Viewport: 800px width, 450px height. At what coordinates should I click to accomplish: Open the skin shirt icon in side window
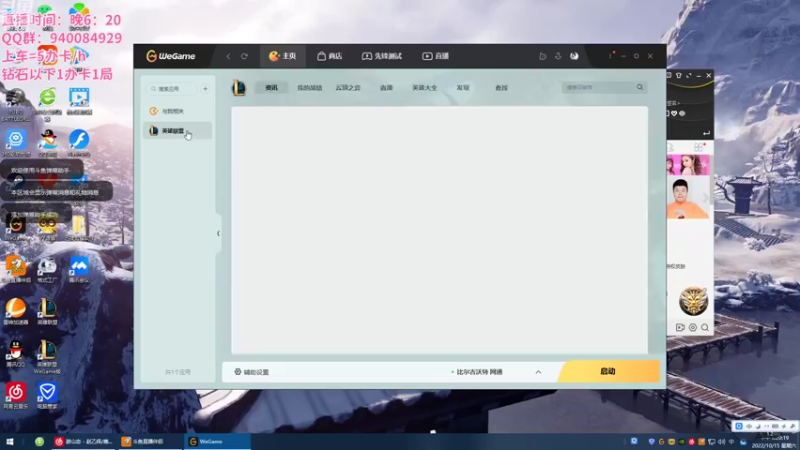coord(679,76)
